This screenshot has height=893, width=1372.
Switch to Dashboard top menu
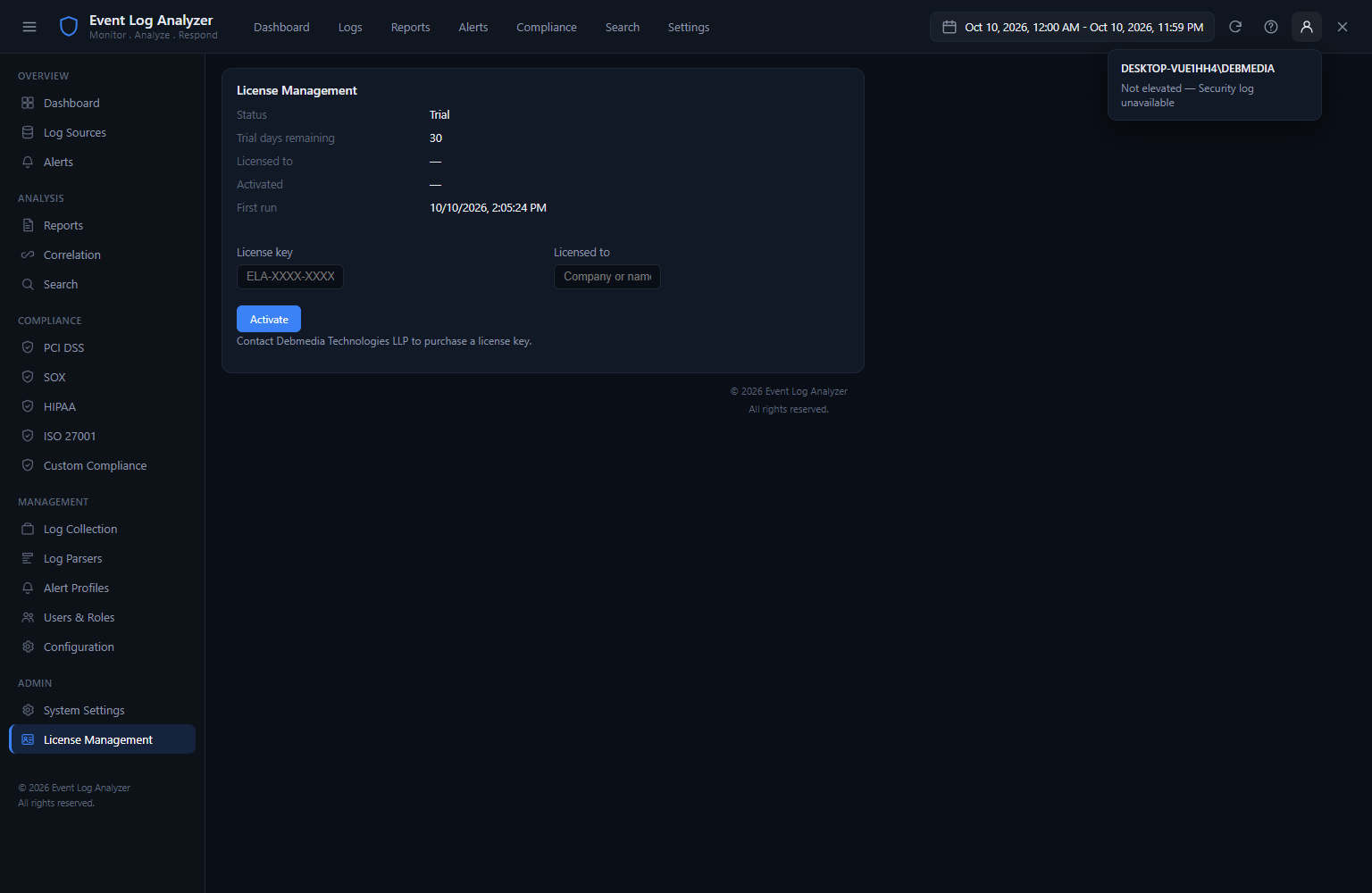(x=281, y=27)
